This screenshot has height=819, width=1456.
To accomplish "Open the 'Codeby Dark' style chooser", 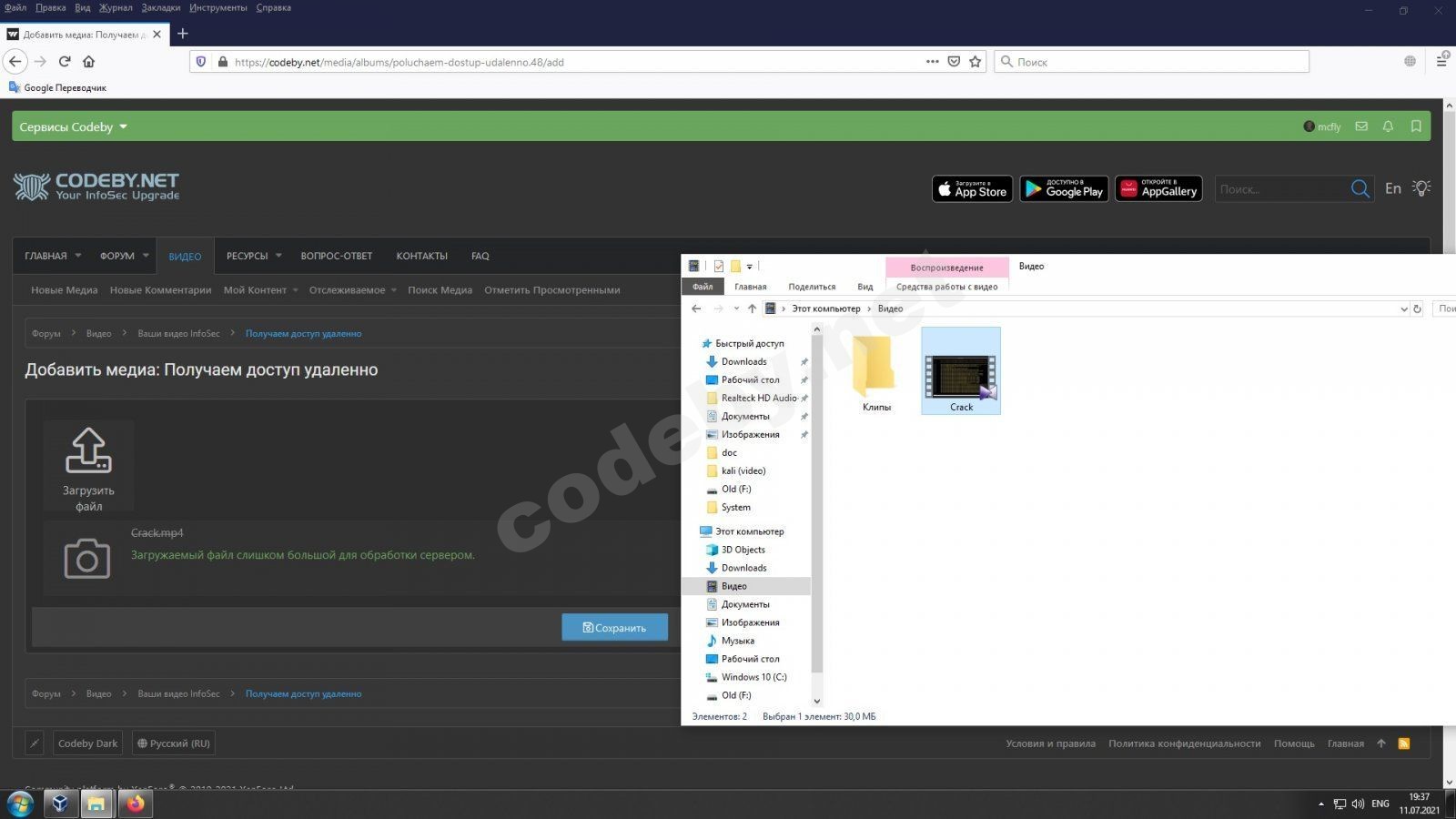I will click(88, 743).
